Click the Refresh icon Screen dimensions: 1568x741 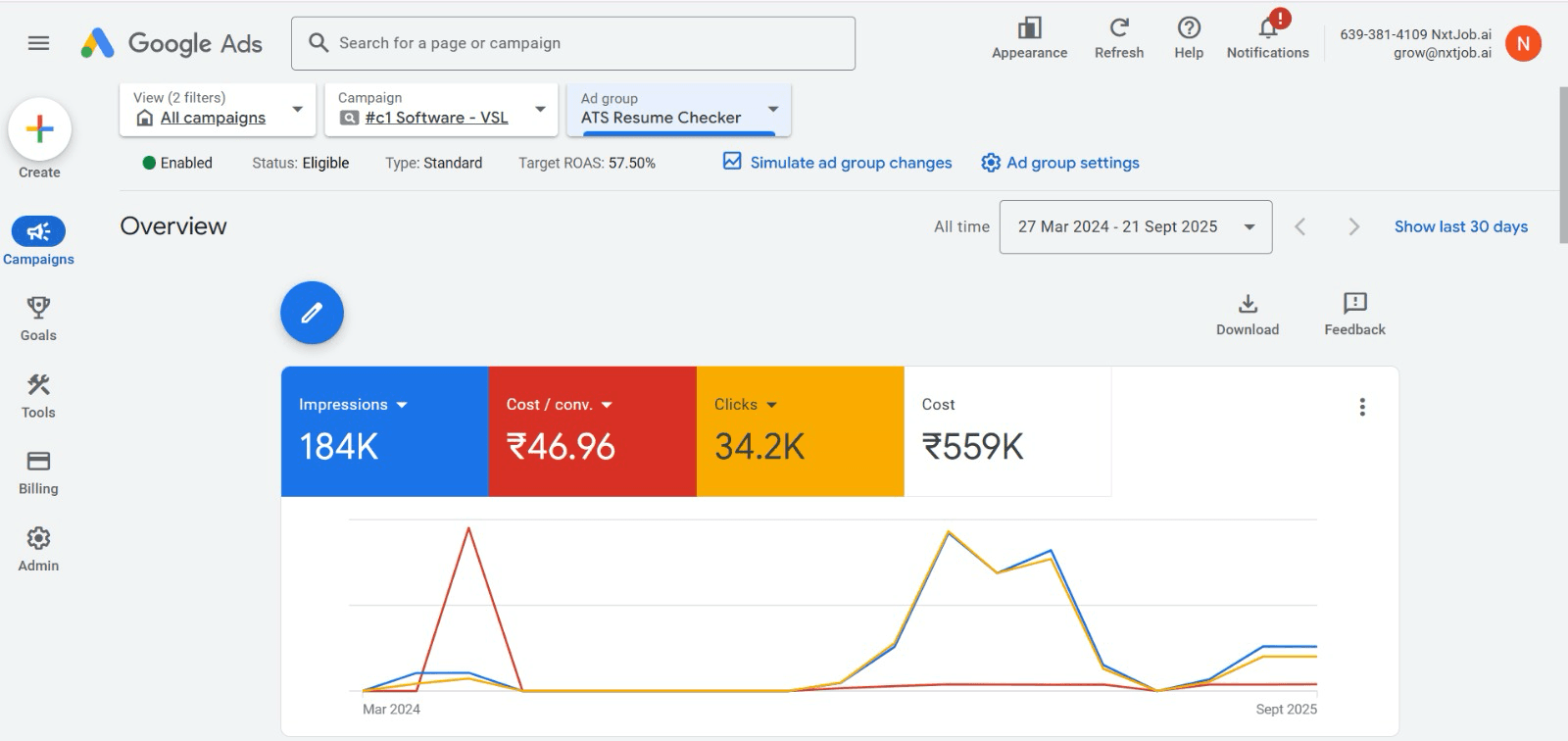point(1118,28)
